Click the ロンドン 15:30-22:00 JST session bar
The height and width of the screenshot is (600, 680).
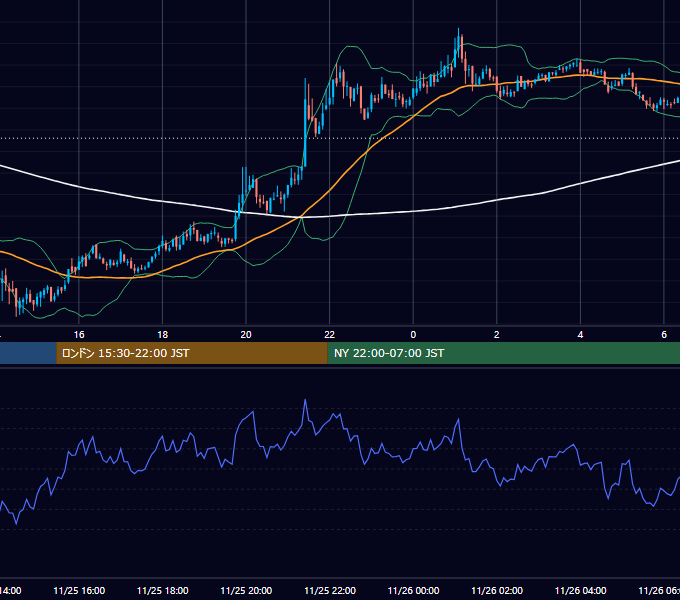pos(192,353)
